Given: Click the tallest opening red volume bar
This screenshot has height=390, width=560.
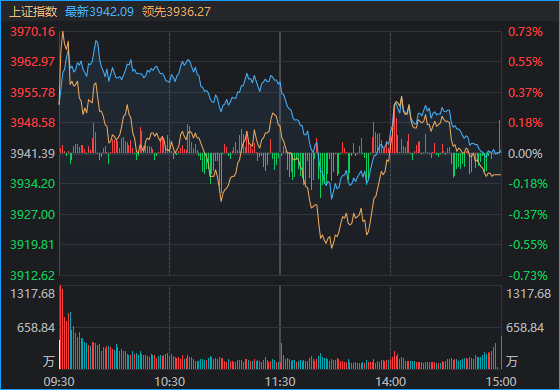Looking at the screenshot, I should [60, 327].
